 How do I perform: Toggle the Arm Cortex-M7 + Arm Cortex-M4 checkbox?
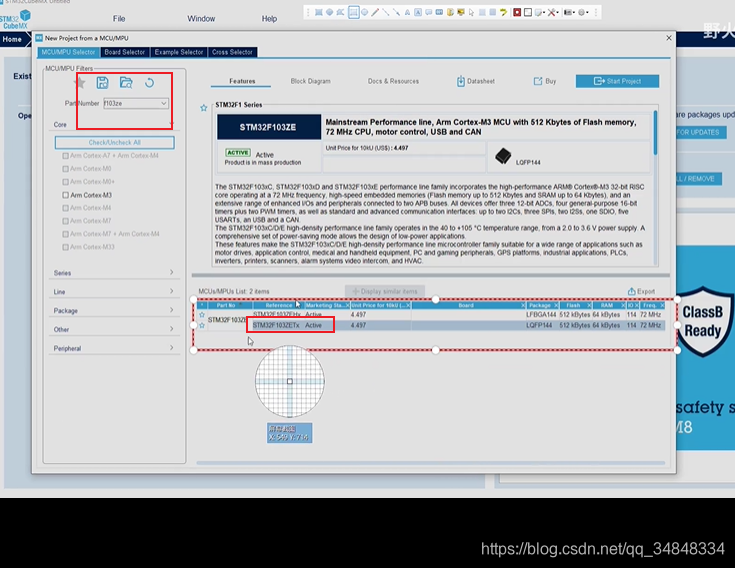(66, 234)
